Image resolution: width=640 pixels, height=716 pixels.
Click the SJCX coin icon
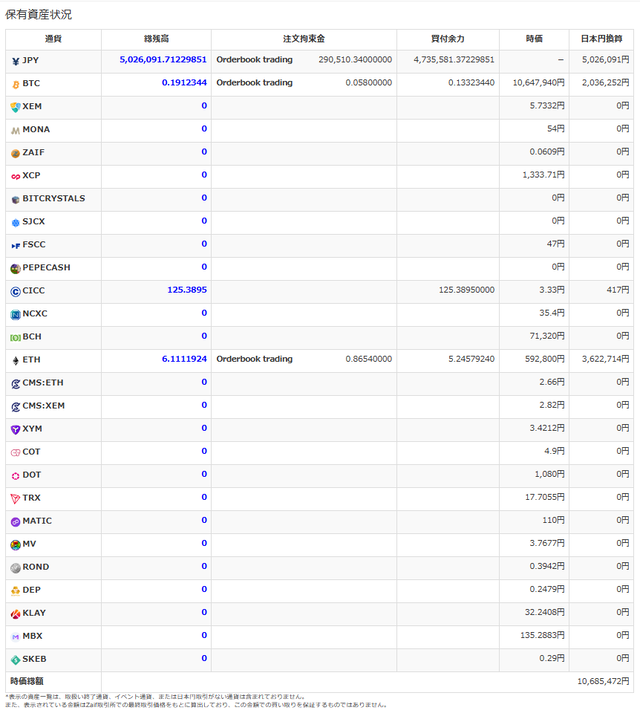coord(16,222)
